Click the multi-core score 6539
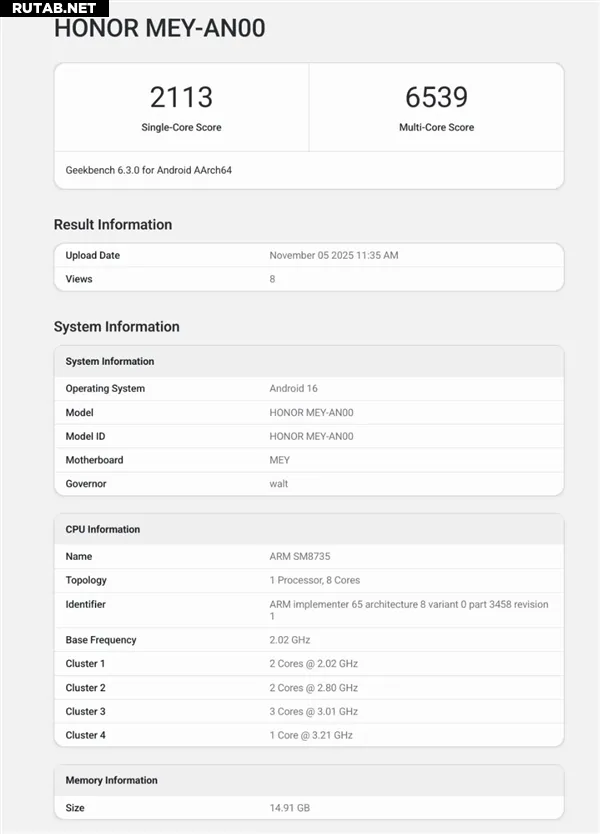The width and height of the screenshot is (600, 834). coord(436,97)
